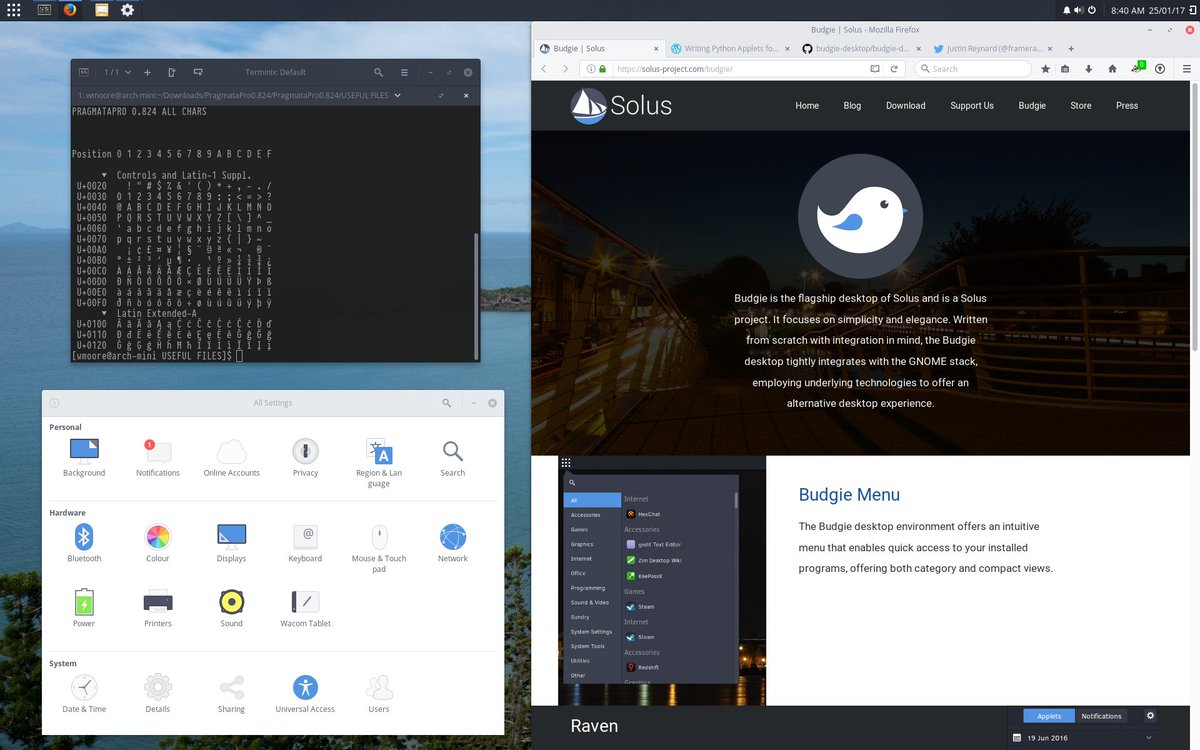Reload the page in Firefox
The image size is (1200, 750).
[894, 69]
